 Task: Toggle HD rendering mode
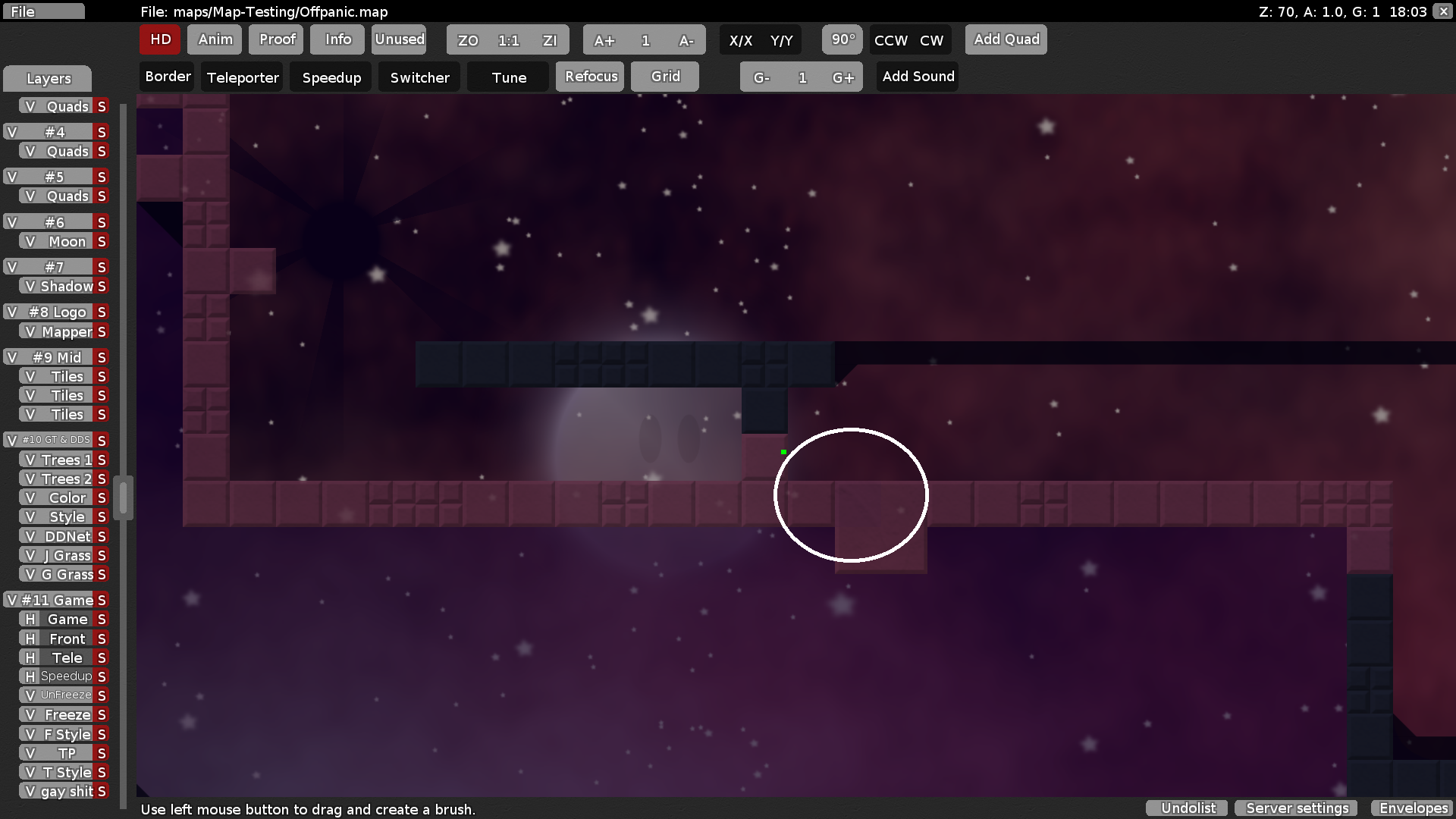coord(159,39)
